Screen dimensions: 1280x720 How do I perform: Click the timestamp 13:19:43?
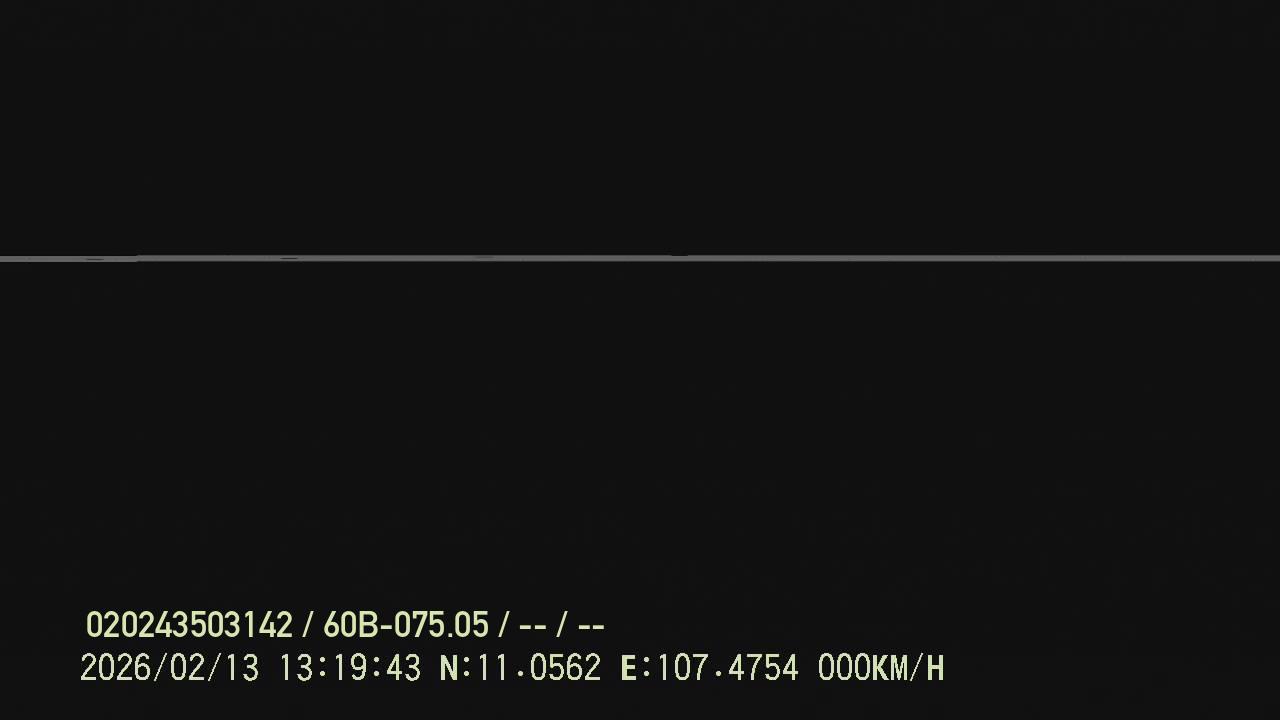coord(349,668)
